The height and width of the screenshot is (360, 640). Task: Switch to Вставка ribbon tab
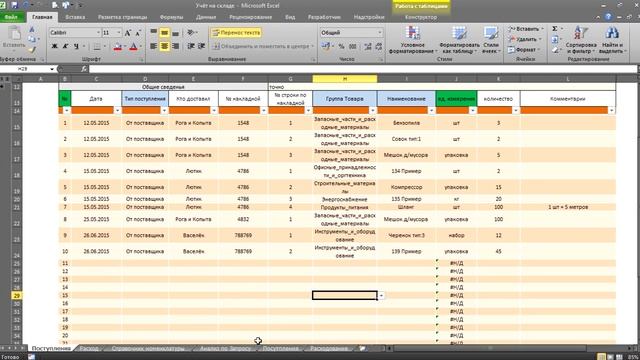[75, 17]
